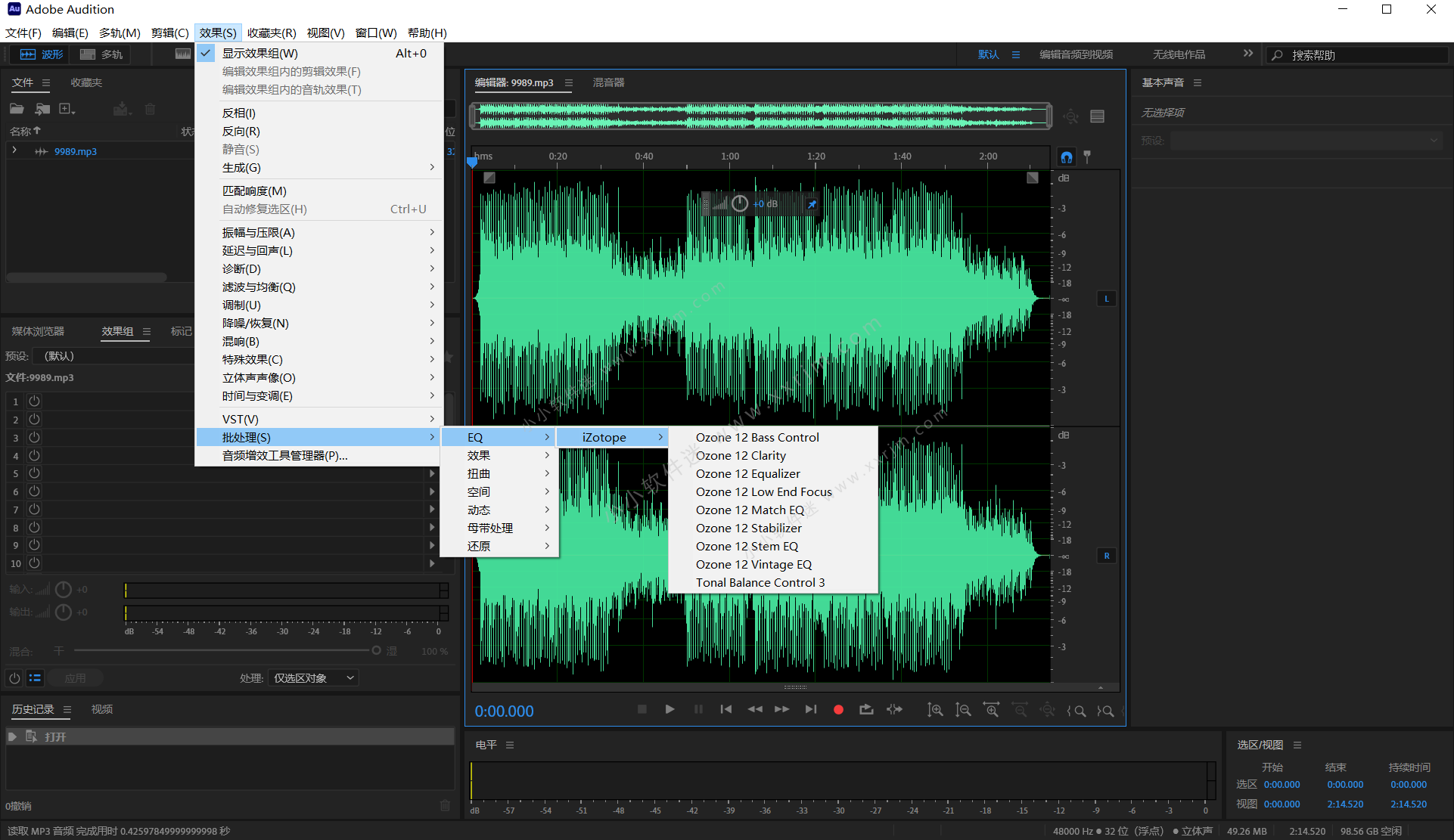Switch to 波形 waveform view

pos(42,54)
